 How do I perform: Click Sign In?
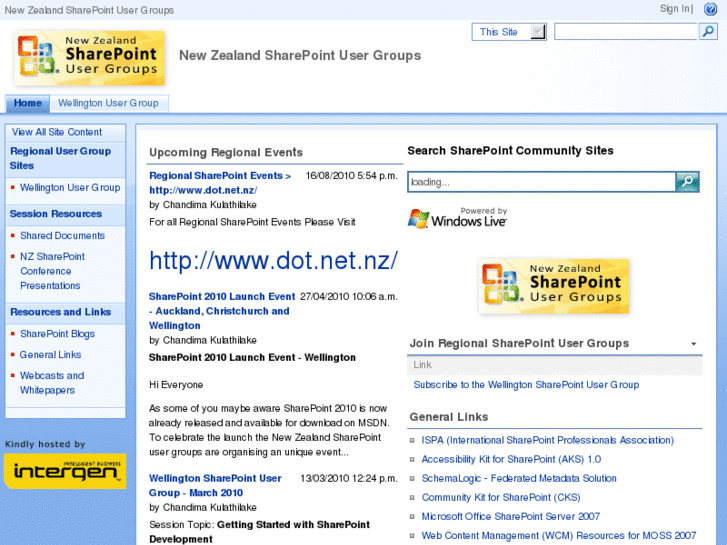pyautogui.click(x=675, y=8)
